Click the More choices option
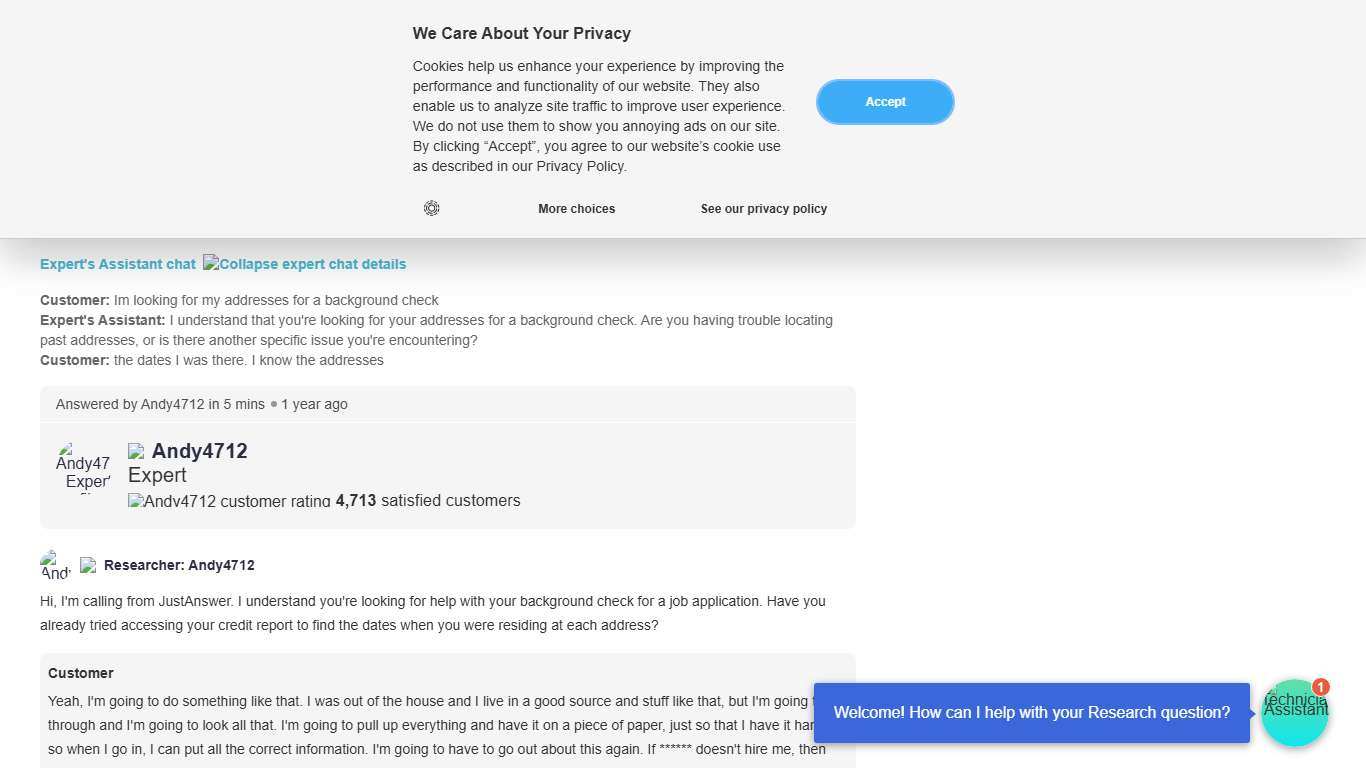Image resolution: width=1366 pixels, height=768 pixels. coord(576,209)
